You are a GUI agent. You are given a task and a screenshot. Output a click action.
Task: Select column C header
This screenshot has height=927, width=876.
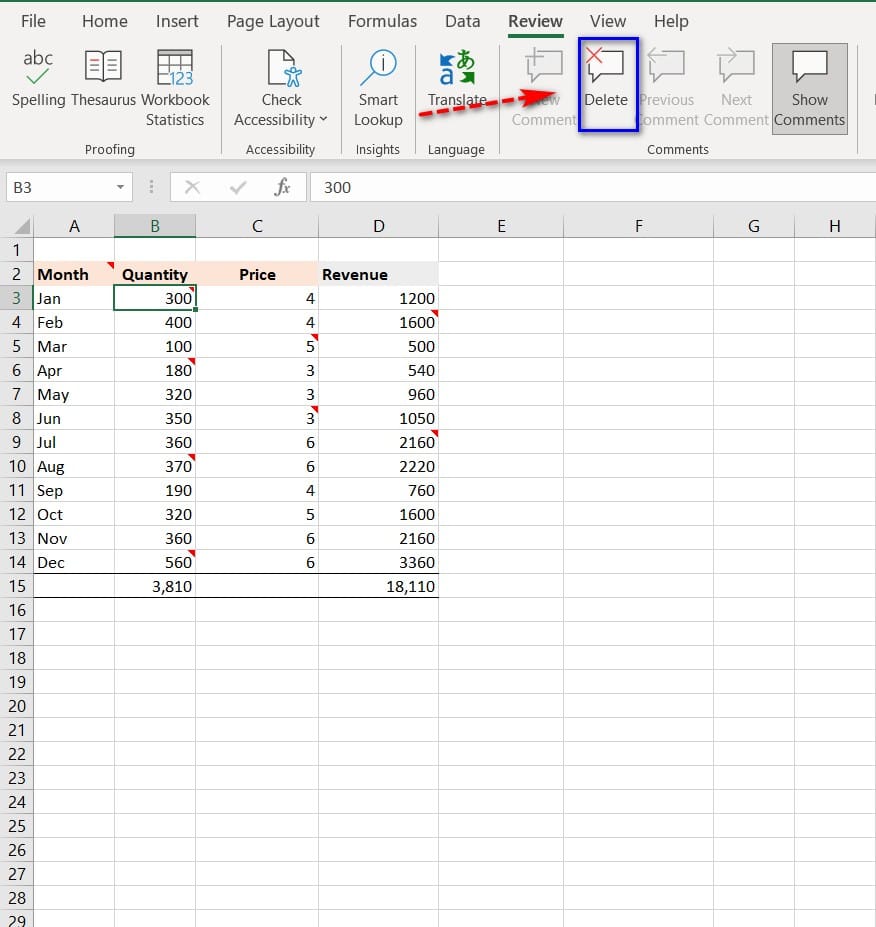coord(257,226)
